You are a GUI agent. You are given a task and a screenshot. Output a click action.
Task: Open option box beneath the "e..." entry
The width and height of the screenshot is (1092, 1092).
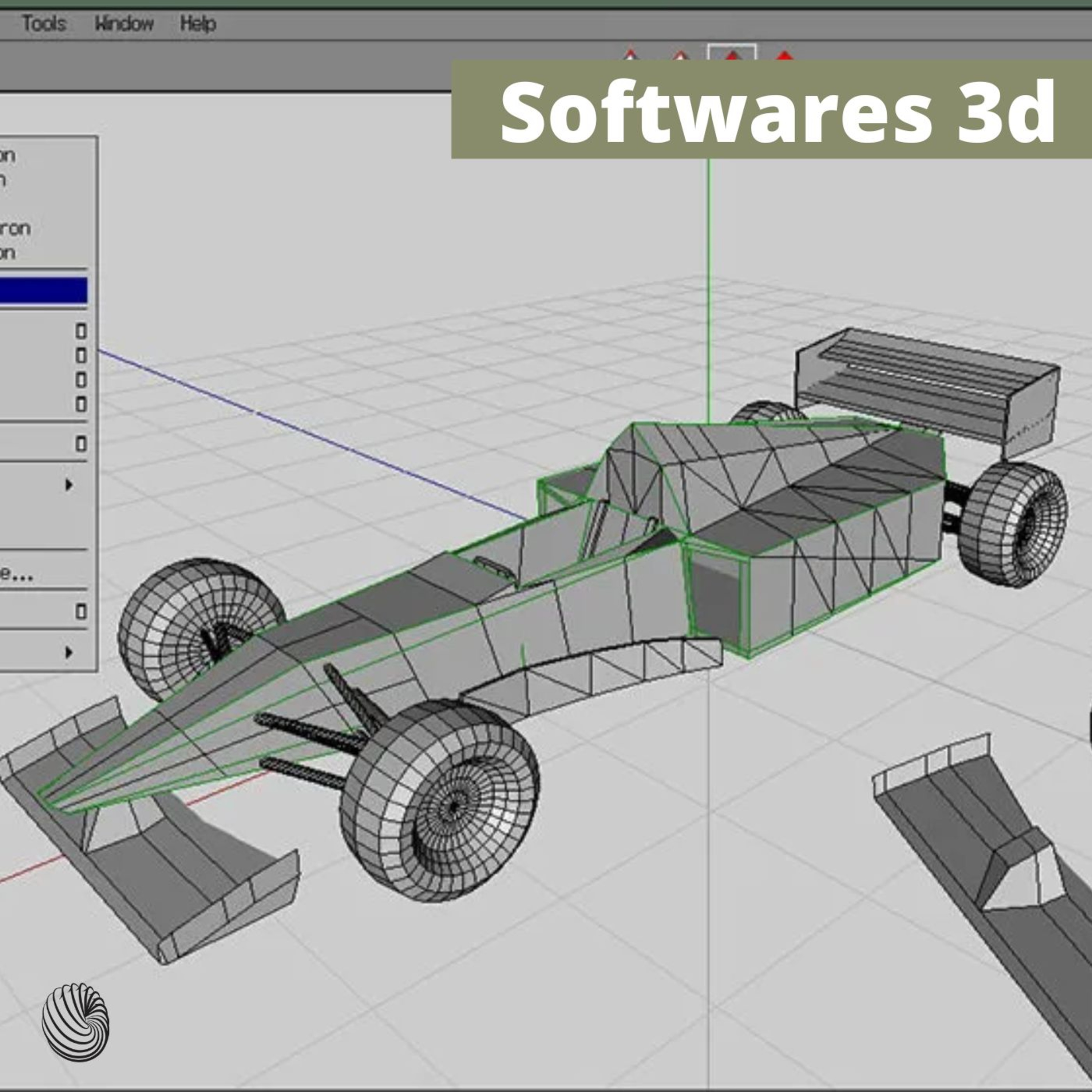(81, 612)
